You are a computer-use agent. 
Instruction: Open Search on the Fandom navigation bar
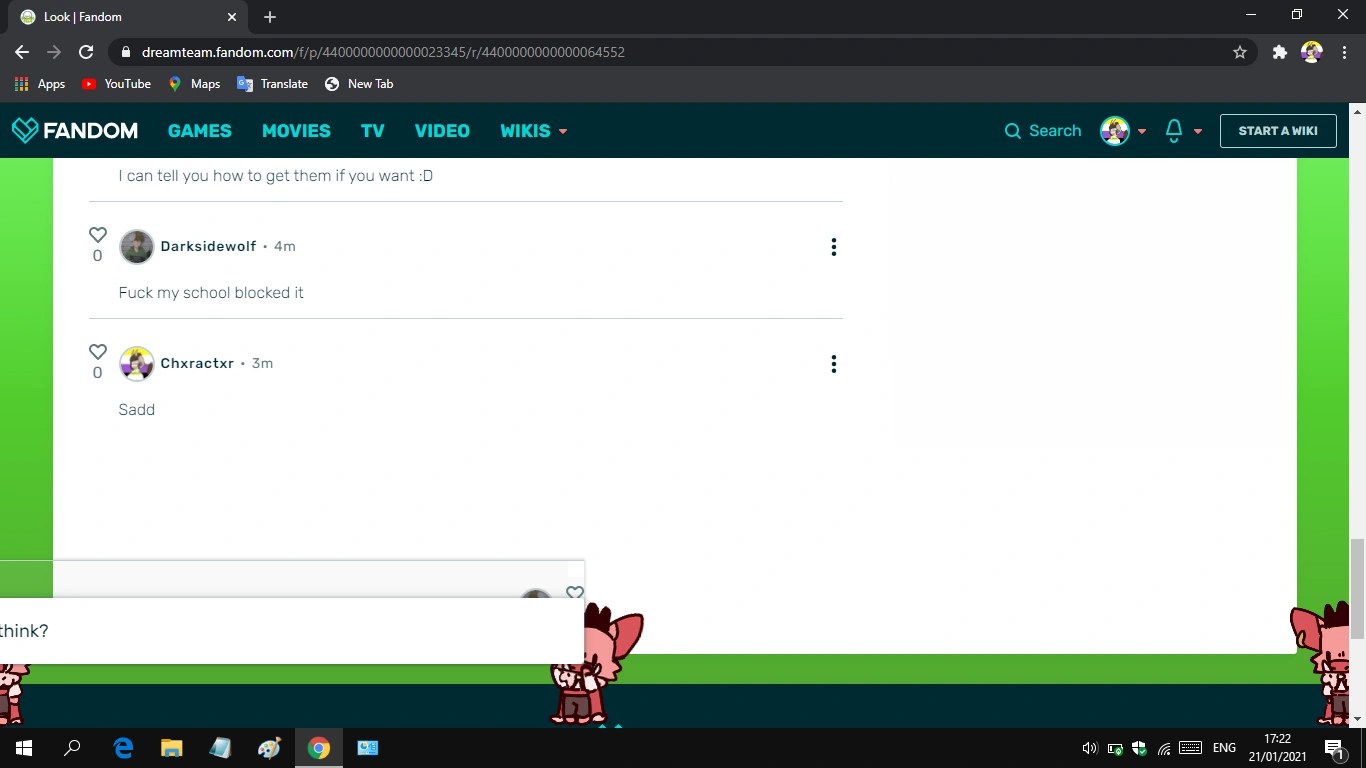(1043, 130)
